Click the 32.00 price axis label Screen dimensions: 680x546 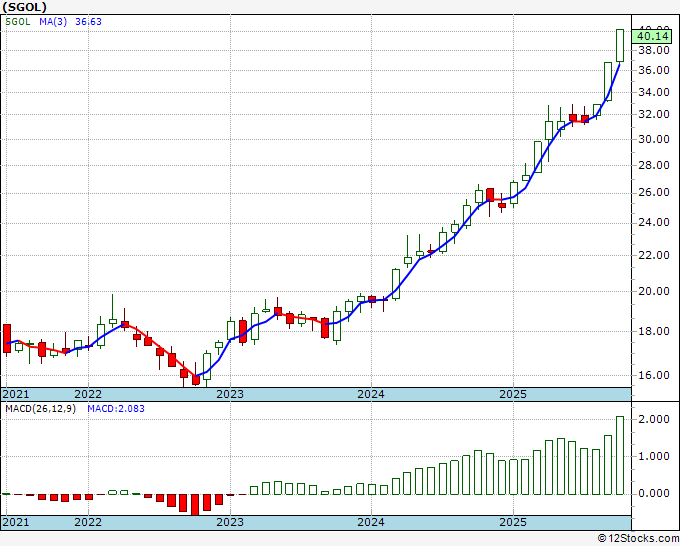tap(654, 114)
